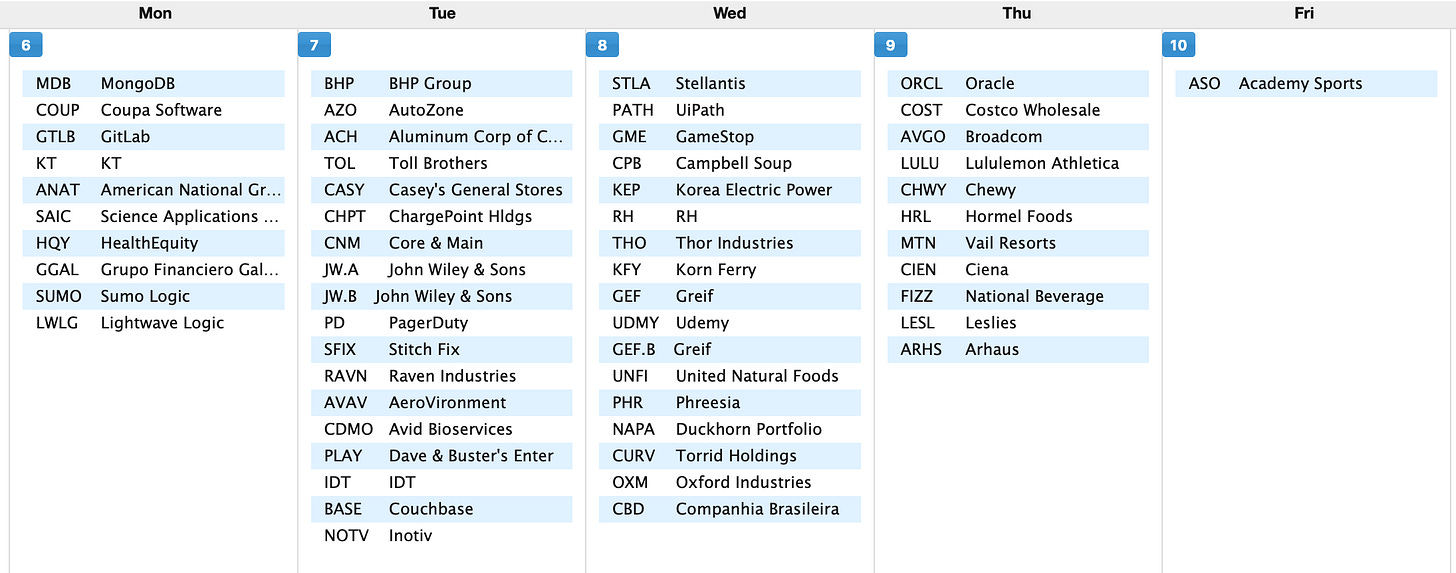This screenshot has width=1456, height=573.
Task: Select JW.A John Wiley & Sons row
Action: coord(442,269)
